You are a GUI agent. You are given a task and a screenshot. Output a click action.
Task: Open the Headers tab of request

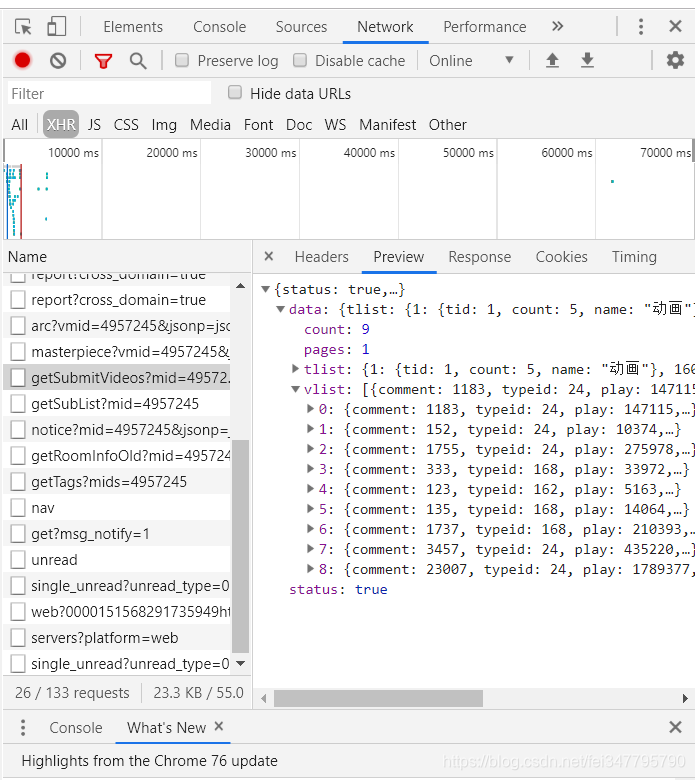[321, 257]
